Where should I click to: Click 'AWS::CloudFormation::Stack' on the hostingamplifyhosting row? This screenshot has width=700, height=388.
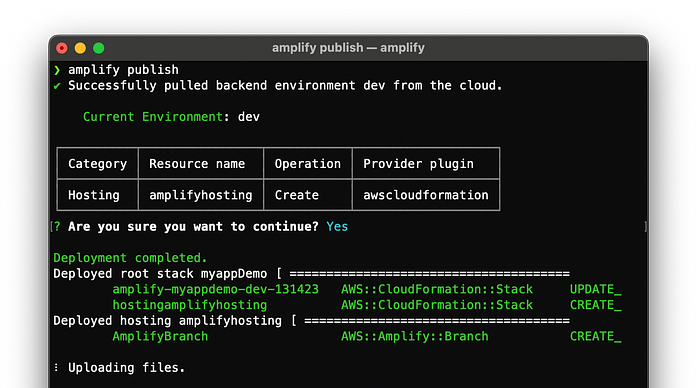pos(437,305)
